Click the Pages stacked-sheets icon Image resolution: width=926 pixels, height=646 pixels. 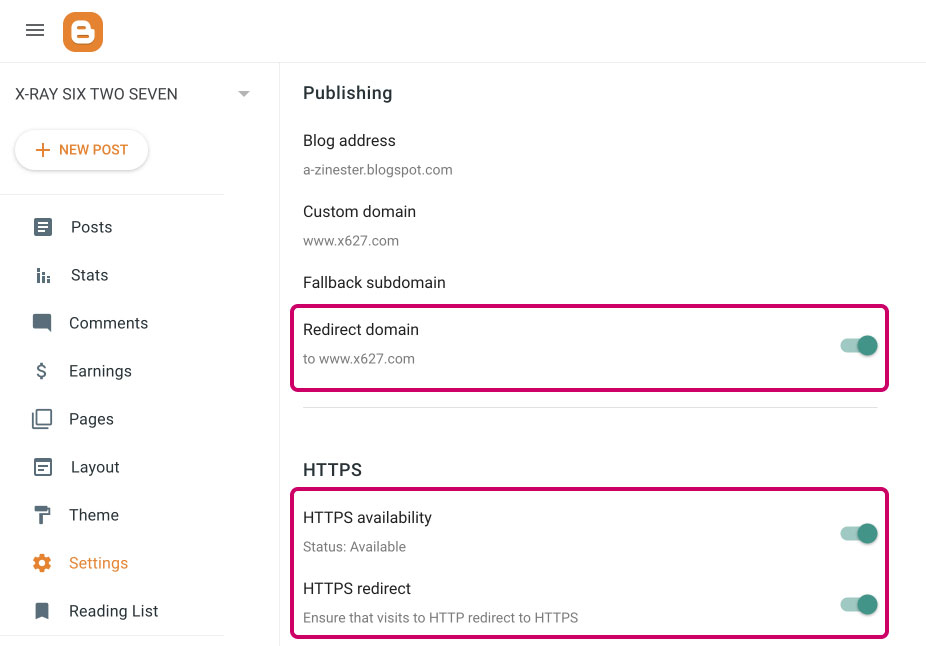[x=42, y=419]
